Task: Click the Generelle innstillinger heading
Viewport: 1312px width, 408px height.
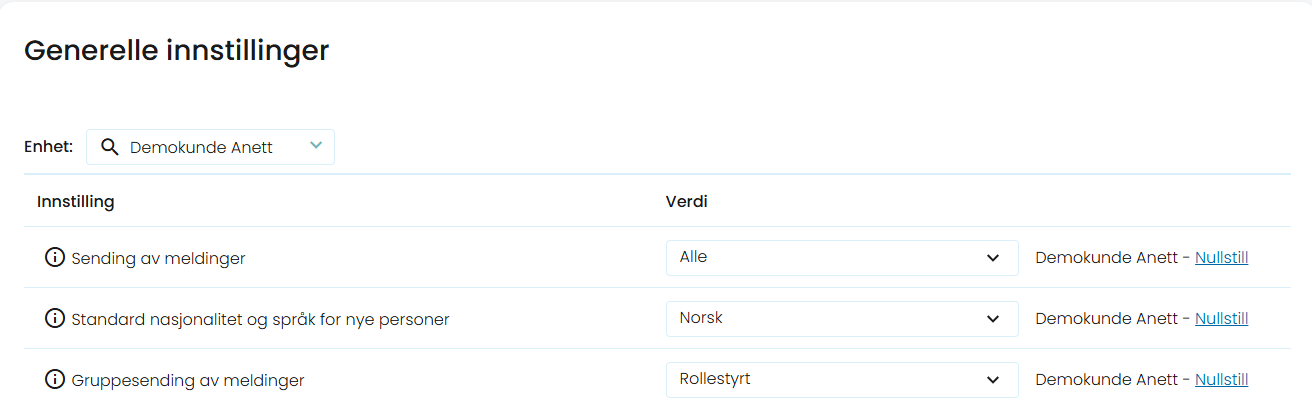Action: coord(176,51)
